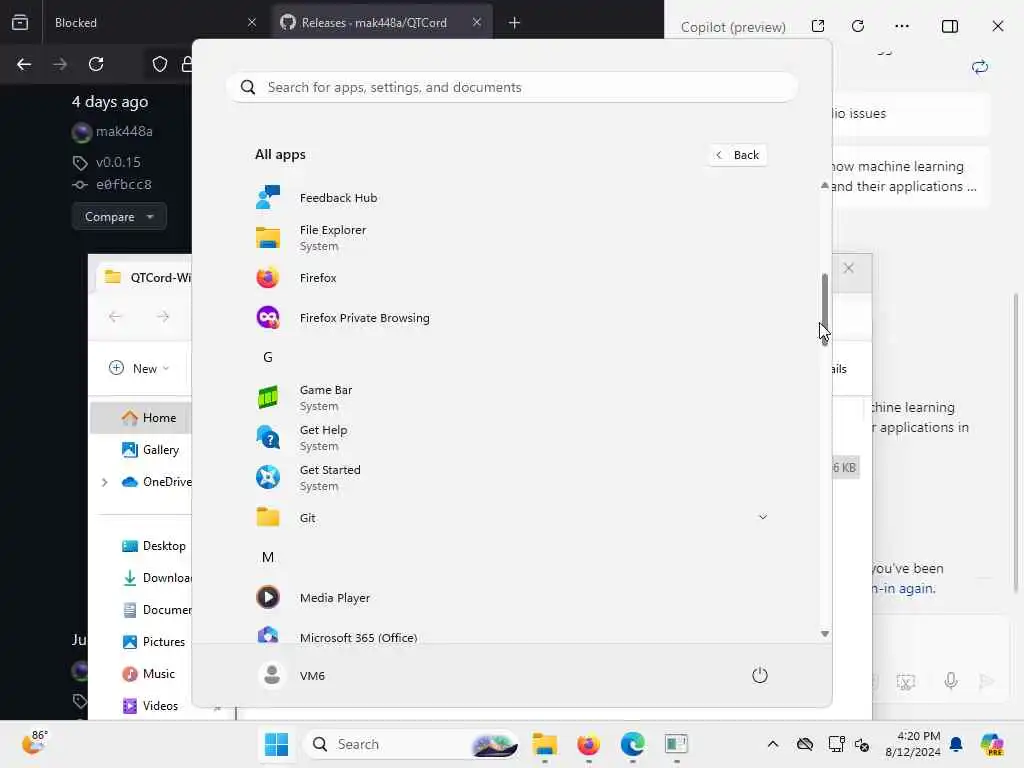
Task: Open the Git folder entry
Action: coord(511,517)
